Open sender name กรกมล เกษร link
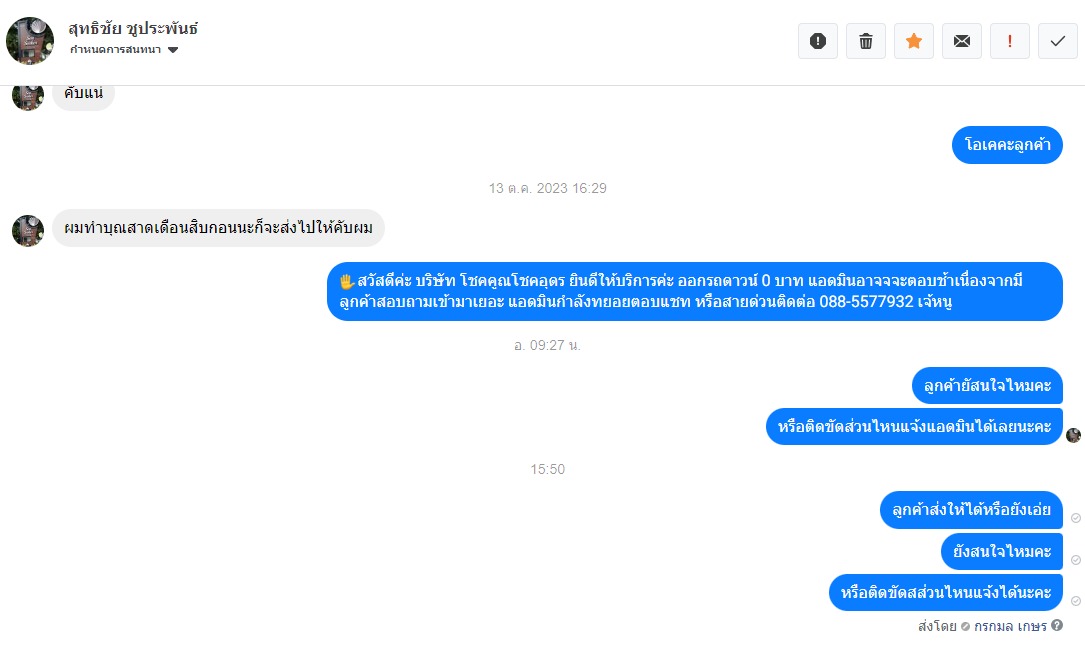The width and height of the screenshot is (1085, 650). 1010,626
